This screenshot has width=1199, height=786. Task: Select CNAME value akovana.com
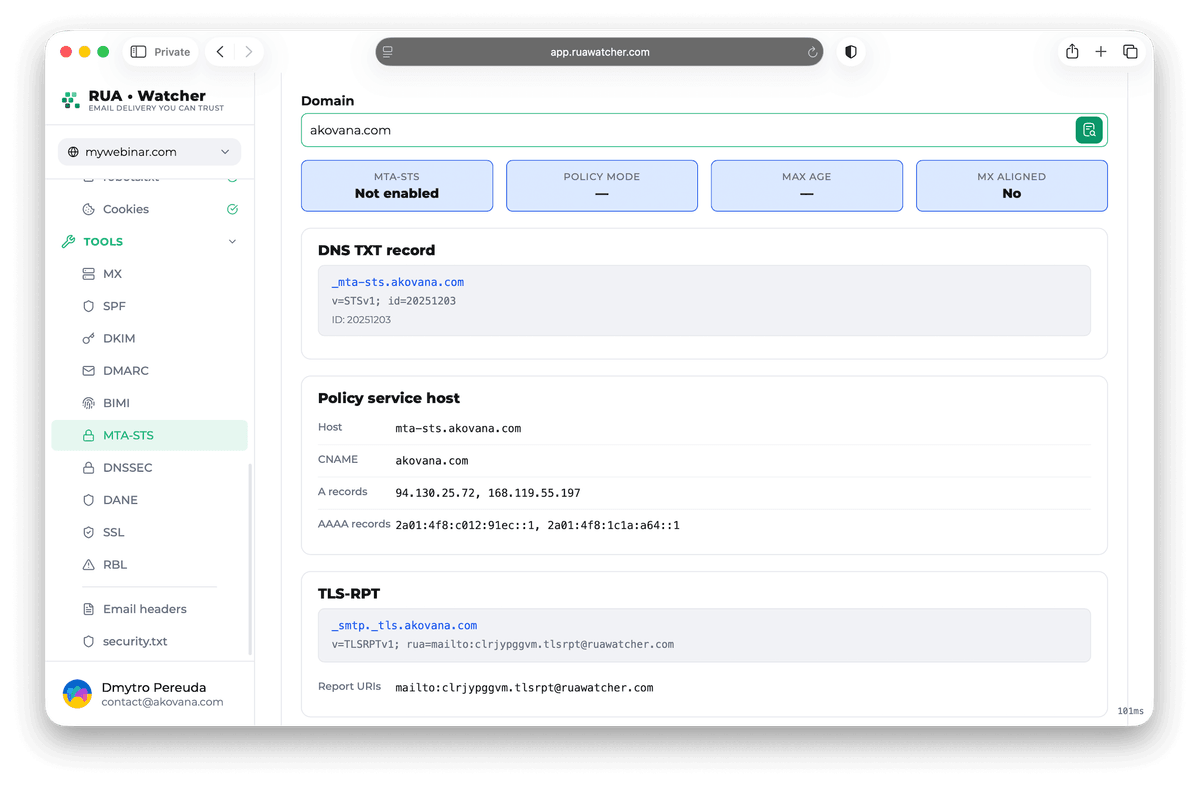point(432,461)
